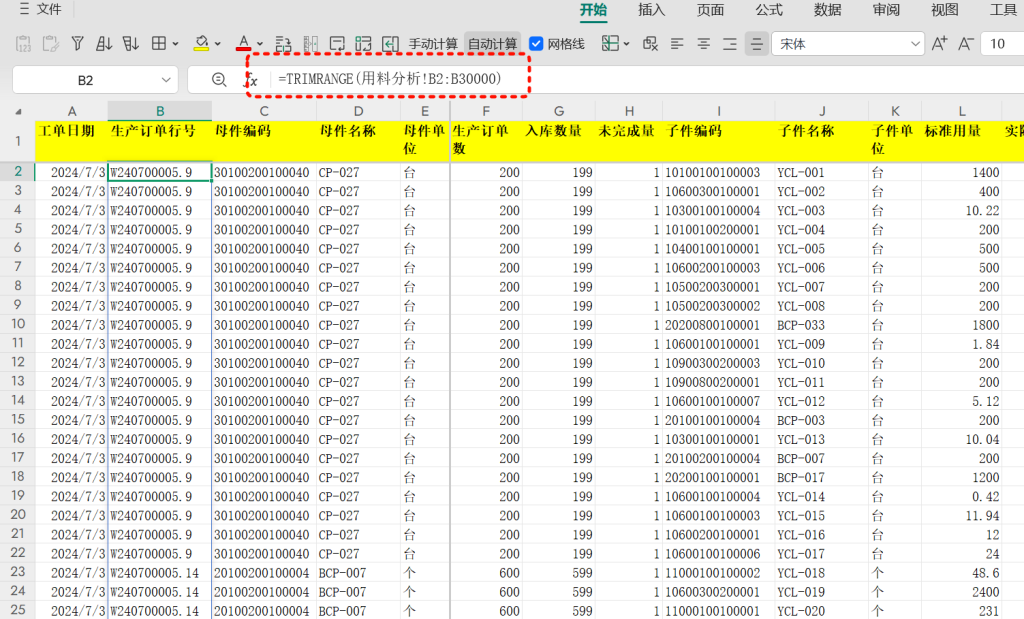Open border style dropdown arrow

(x=175, y=44)
